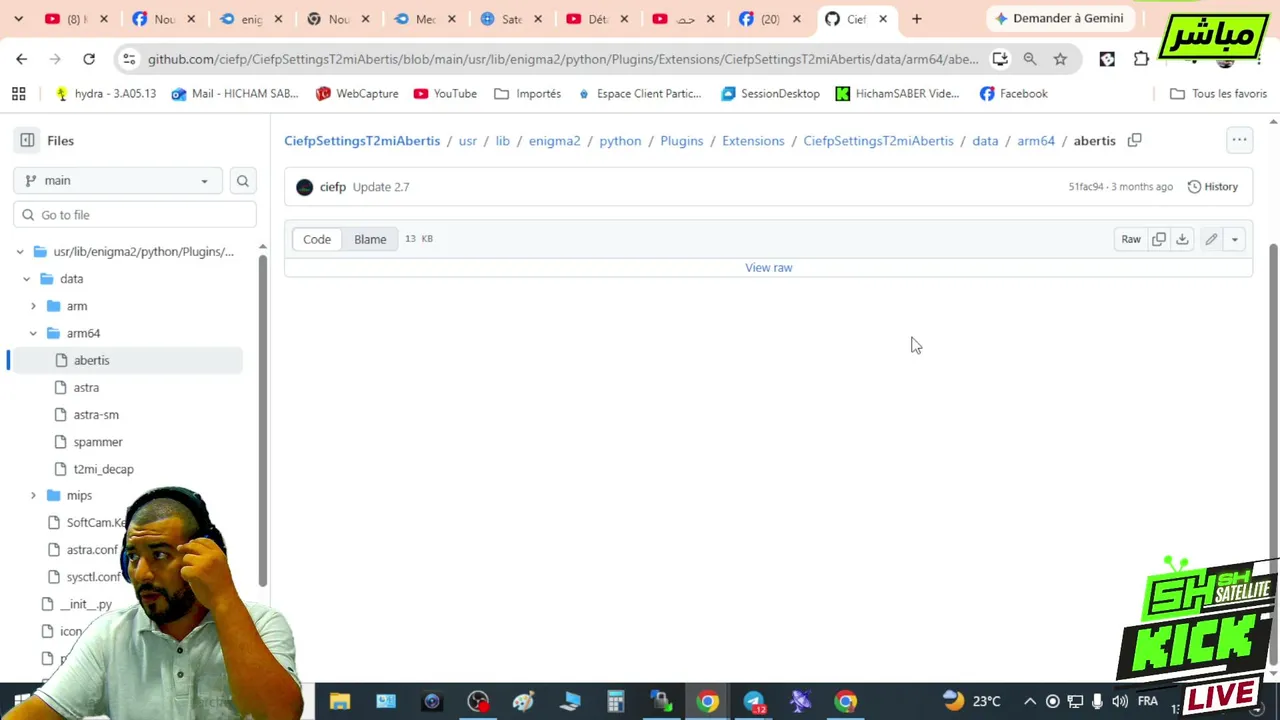Click the Raw button for the file

(x=1131, y=240)
